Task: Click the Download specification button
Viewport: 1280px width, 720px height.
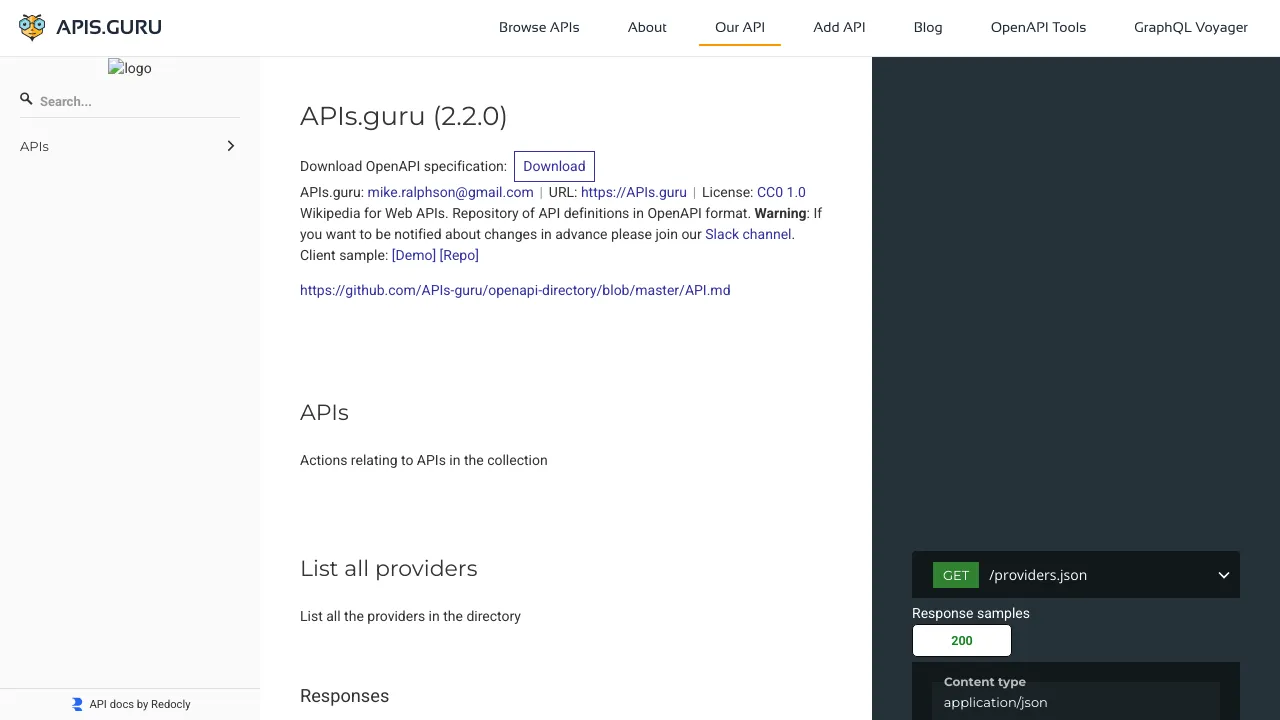Action: pyautogui.click(x=554, y=166)
